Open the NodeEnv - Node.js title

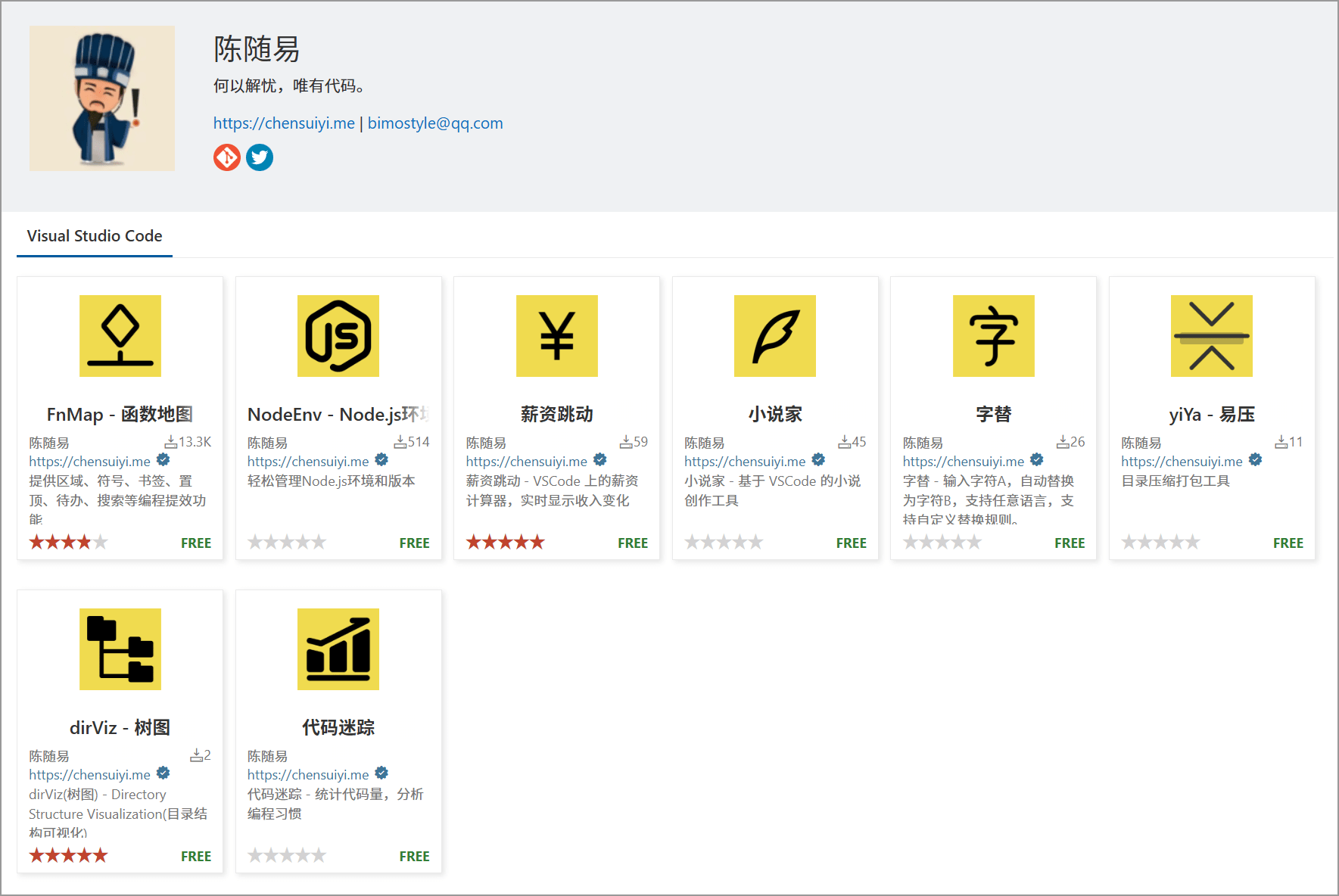coord(338,415)
